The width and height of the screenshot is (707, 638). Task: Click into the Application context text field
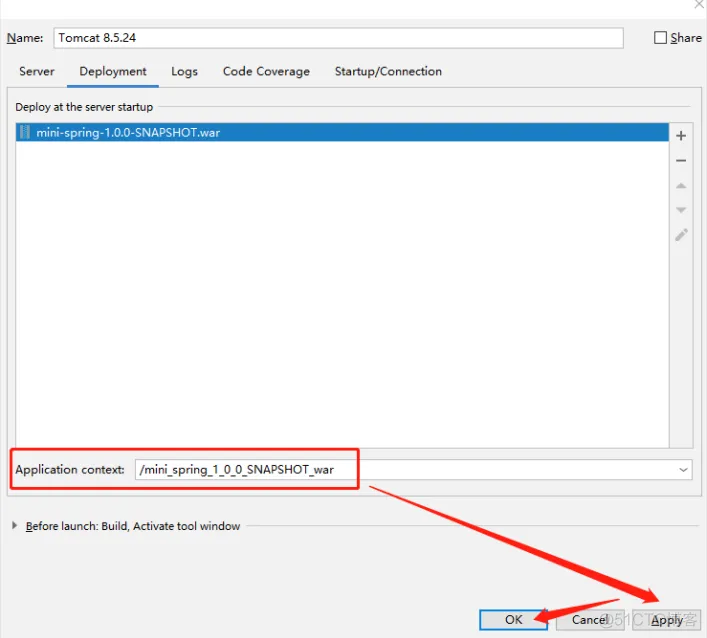[400, 470]
